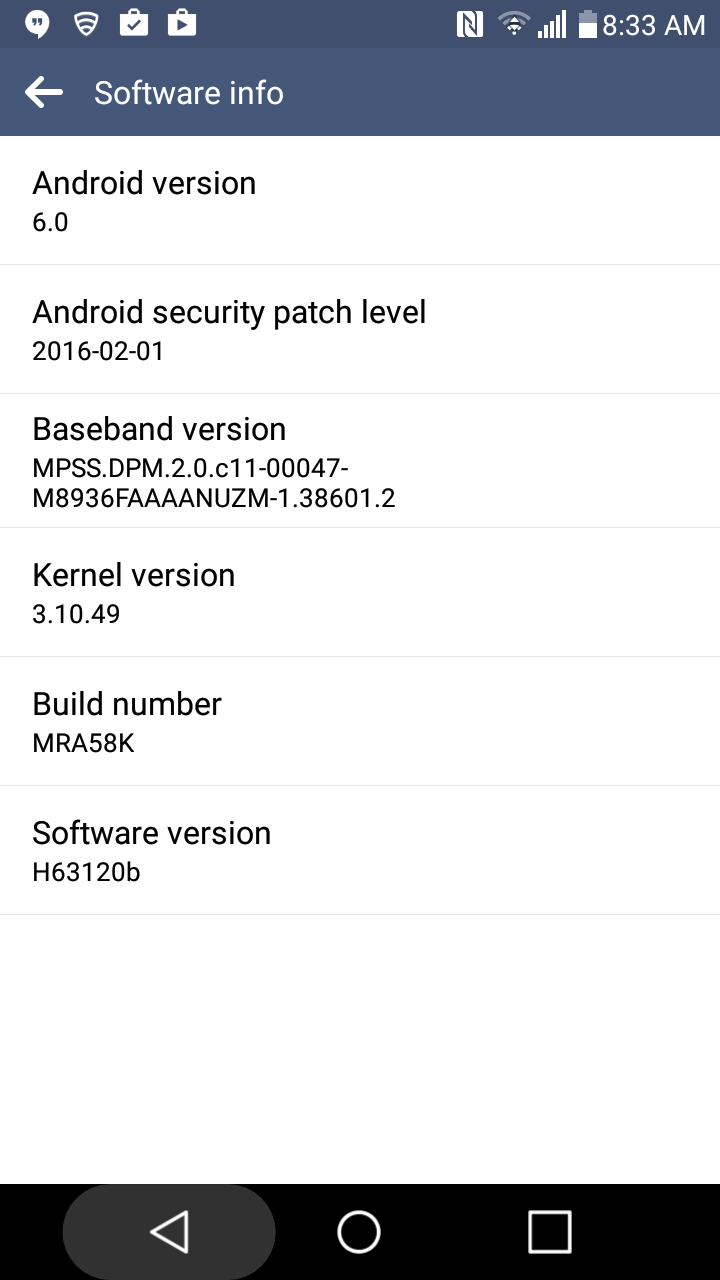
Task: Tap the Software info title text
Action: 189,93
